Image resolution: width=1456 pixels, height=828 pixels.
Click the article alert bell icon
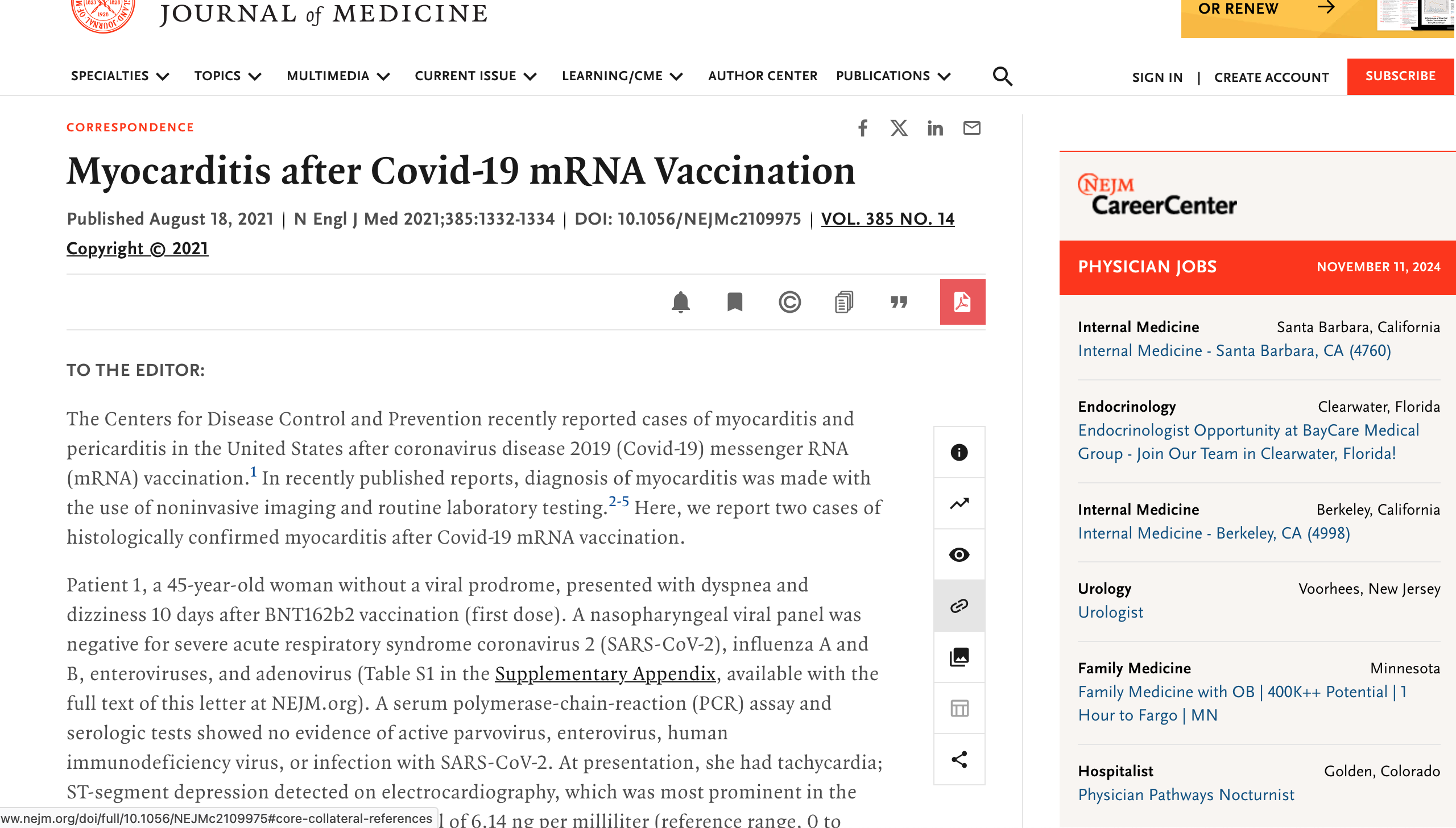click(x=680, y=302)
